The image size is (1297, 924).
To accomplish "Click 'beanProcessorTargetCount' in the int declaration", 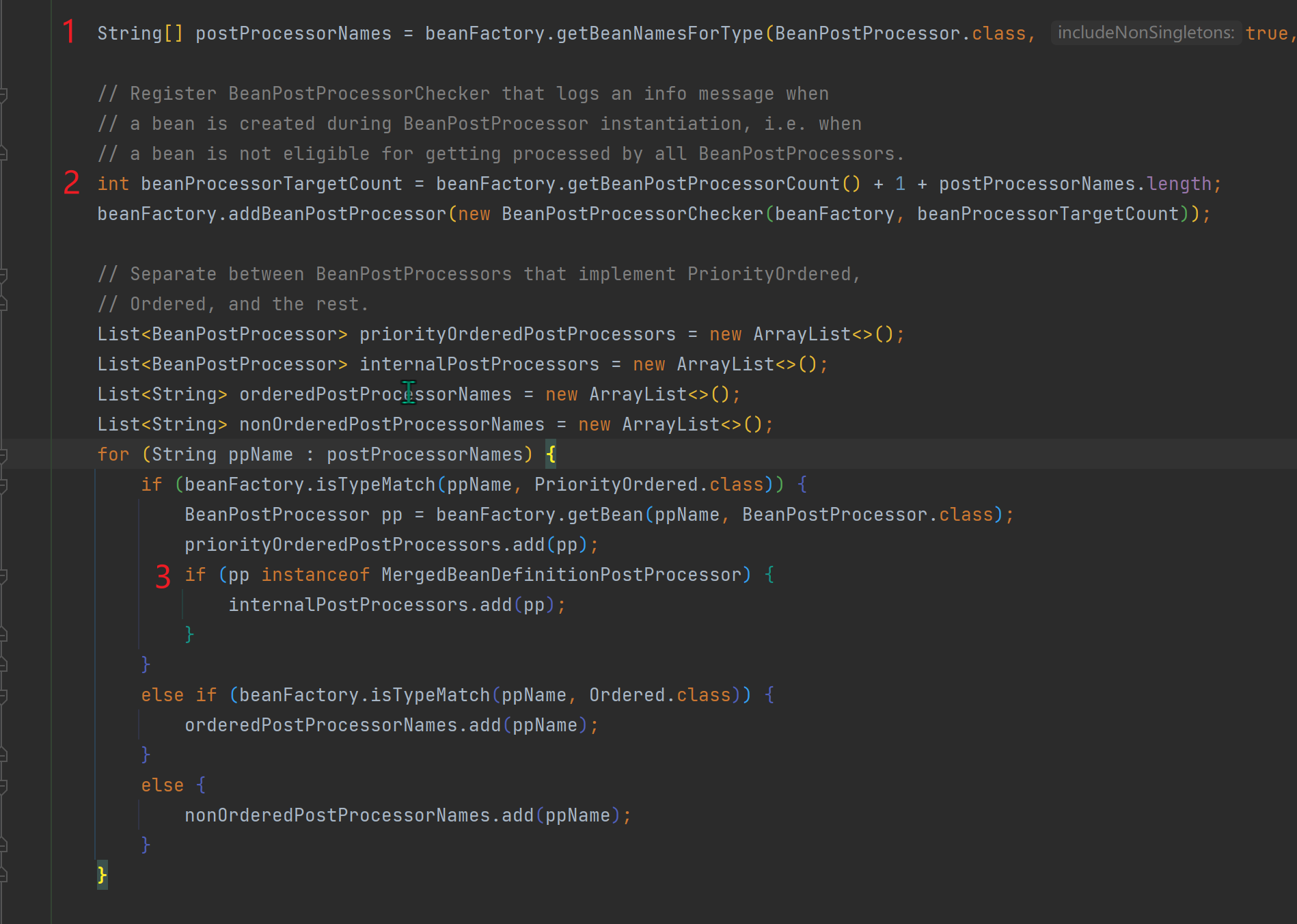I will tap(271, 184).
